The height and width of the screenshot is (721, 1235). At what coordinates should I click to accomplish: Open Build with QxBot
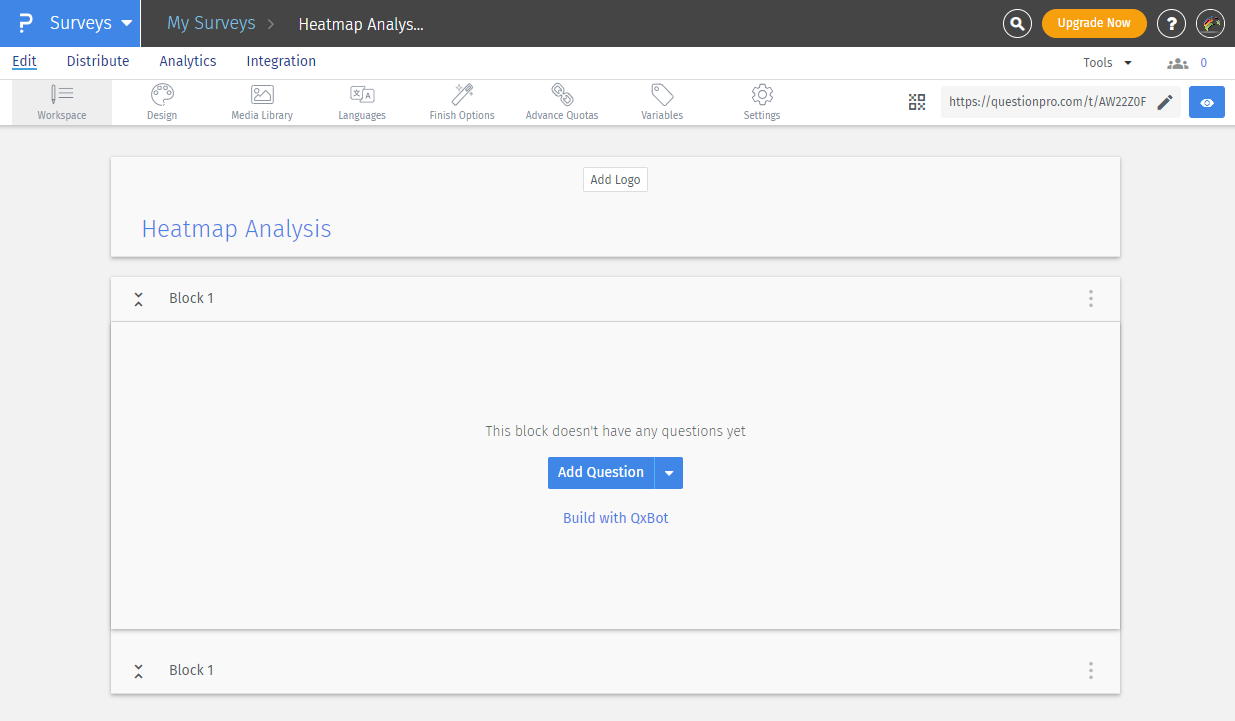point(615,517)
